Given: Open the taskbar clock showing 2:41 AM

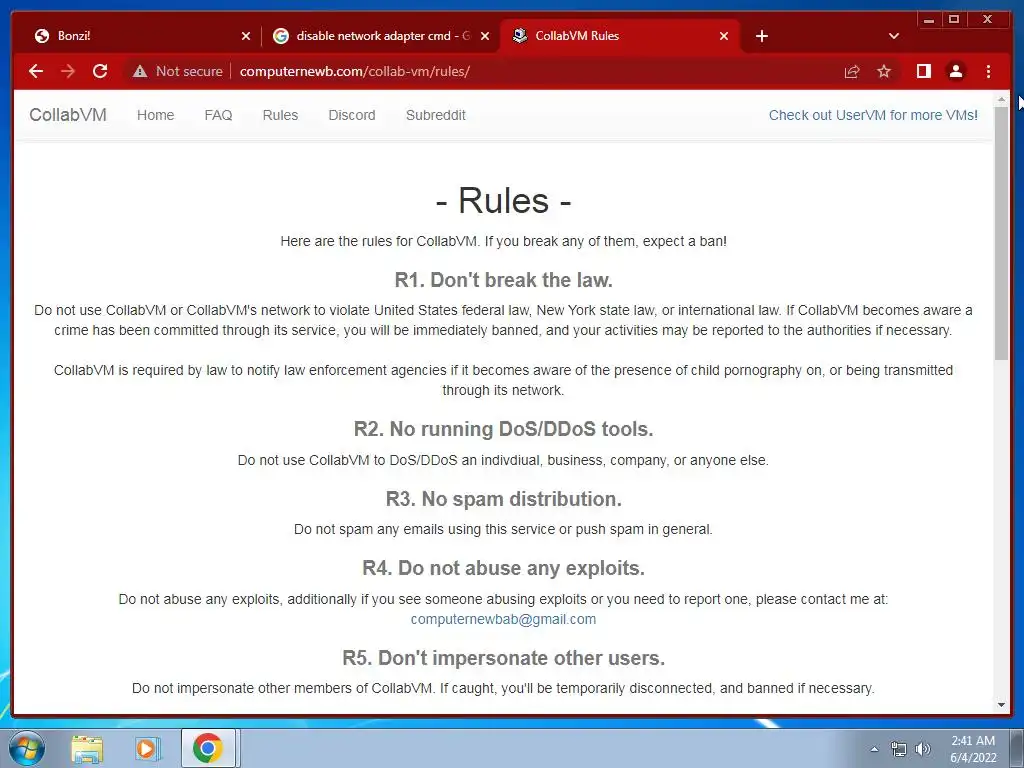Looking at the screenshot, I should [x=973, y=749].
